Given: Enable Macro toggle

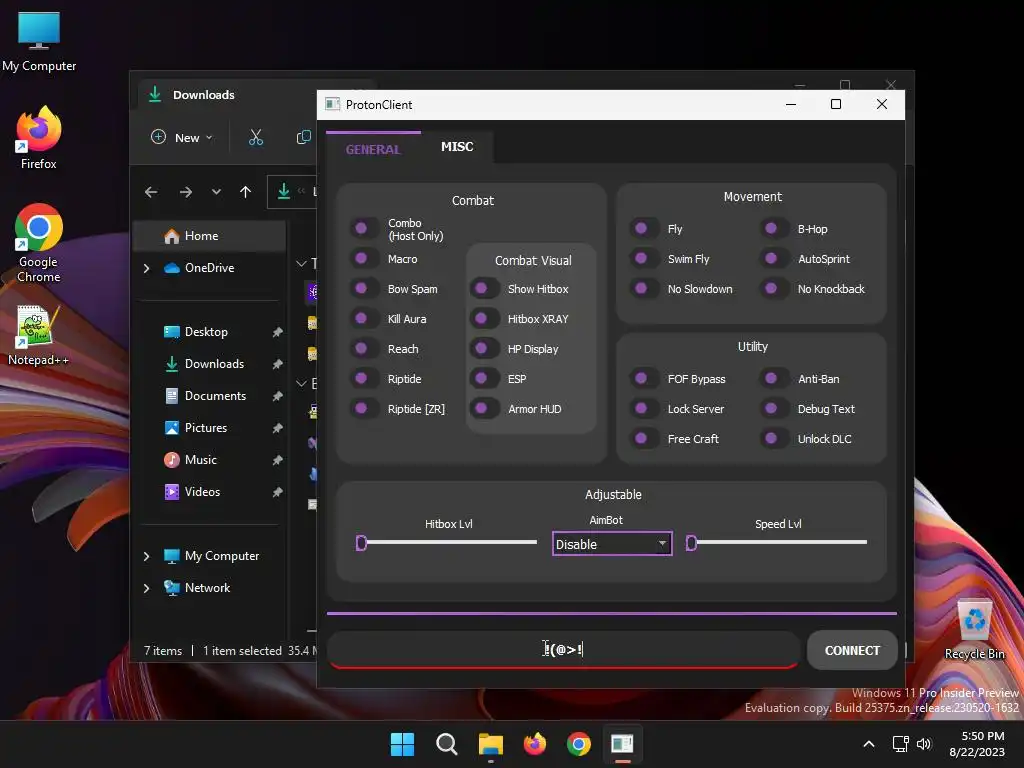Looking at the screenshot, I should [363, 259].
